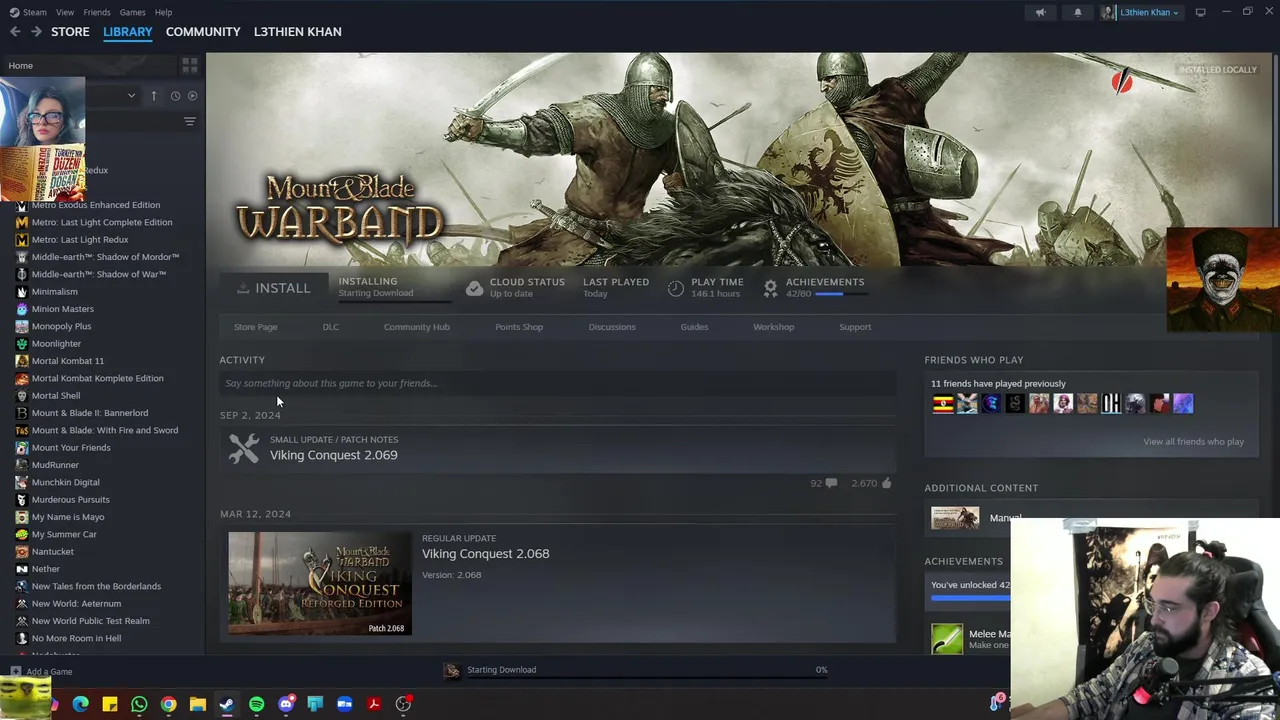Open the Viking Conquest 2.069 patch notes title

pyautogui.click(x=333, y=455)
